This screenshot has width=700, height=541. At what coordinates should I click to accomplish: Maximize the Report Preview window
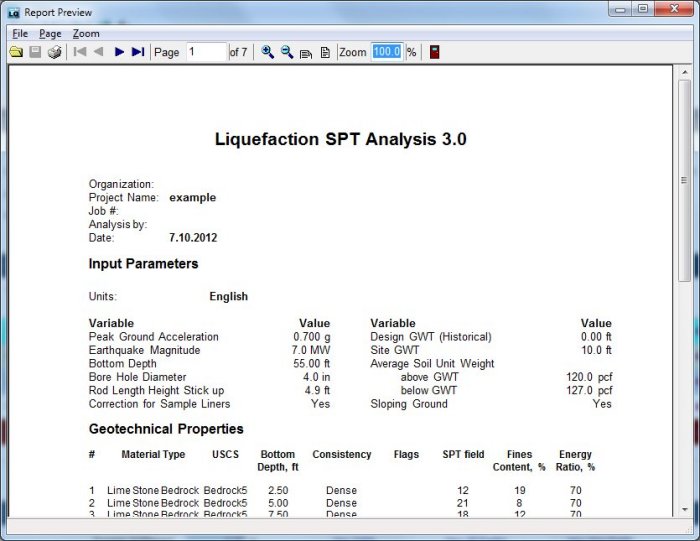pyautogui.click(x=642, y=9)
